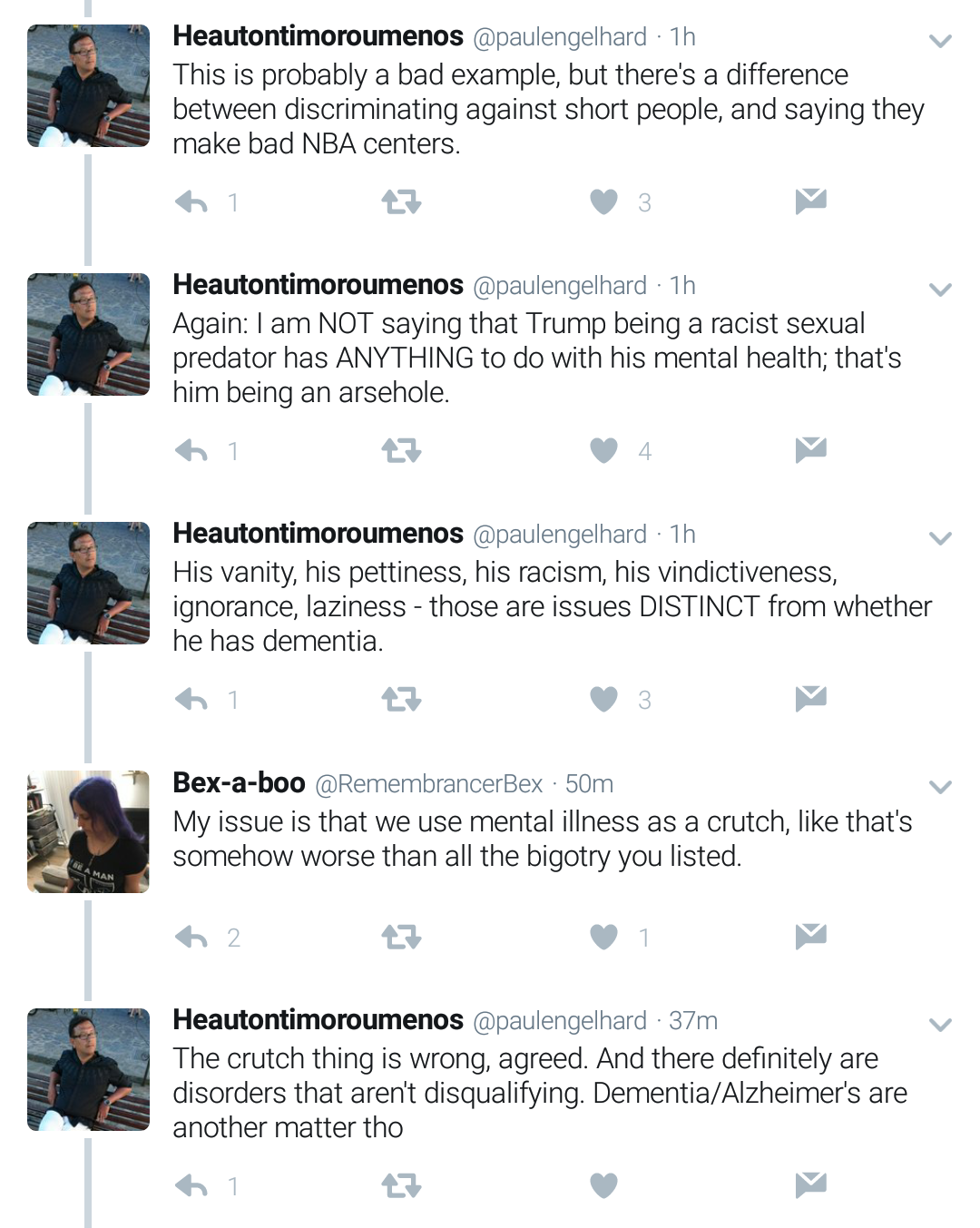This screenshot has height=1228, width=980.
Task: Open Bex-a-boo's profile name
Action: (x=239, y=782)
